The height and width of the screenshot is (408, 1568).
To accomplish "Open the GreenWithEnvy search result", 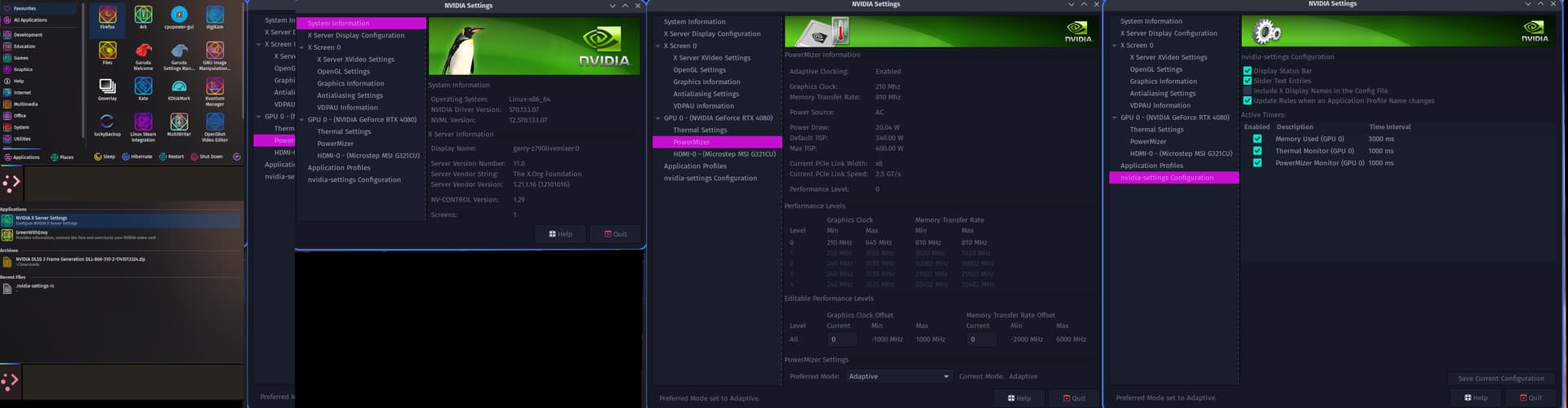I will pos(121,235).
